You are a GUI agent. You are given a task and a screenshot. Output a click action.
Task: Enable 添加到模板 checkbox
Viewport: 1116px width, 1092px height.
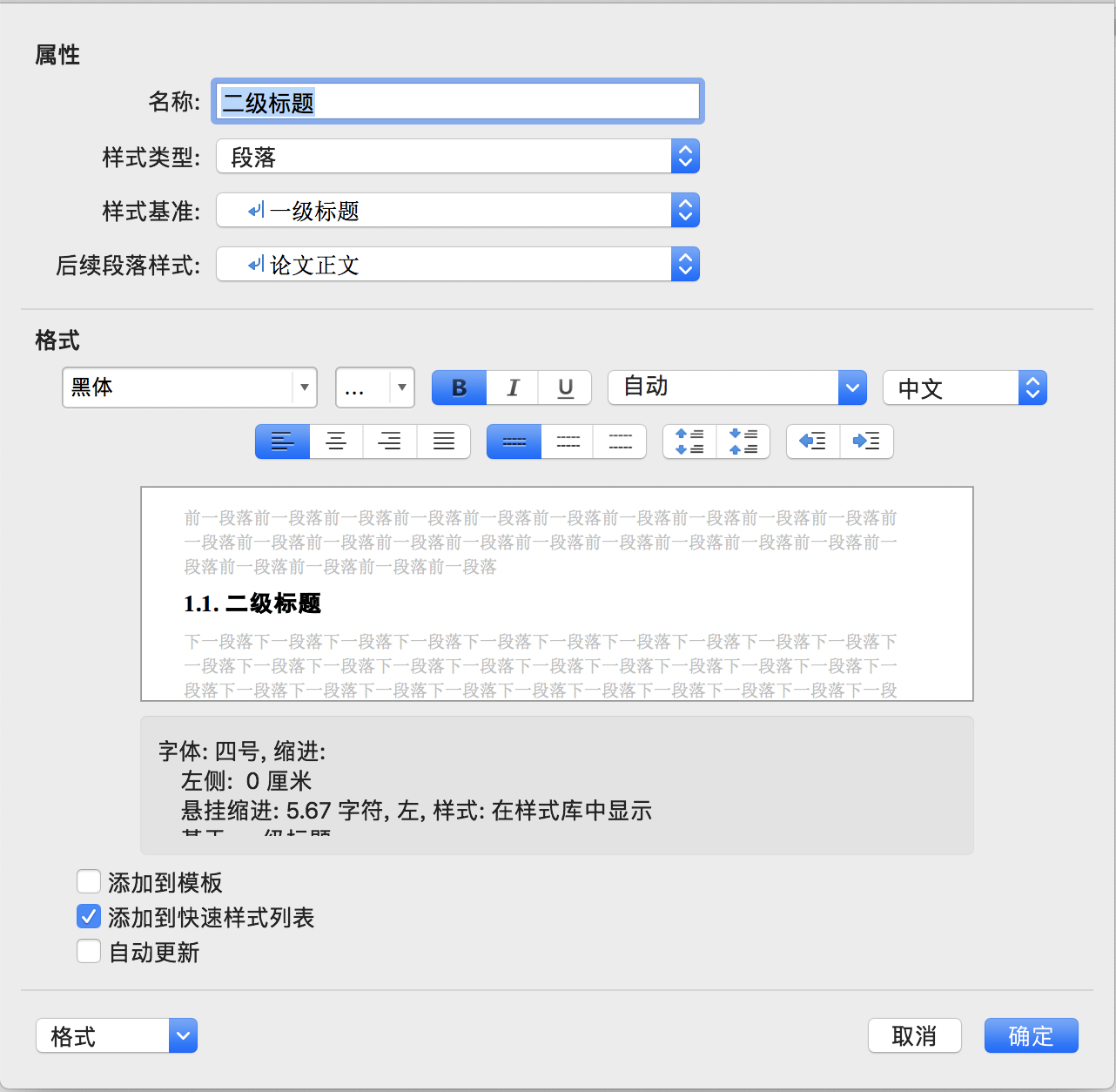(89, 882)
